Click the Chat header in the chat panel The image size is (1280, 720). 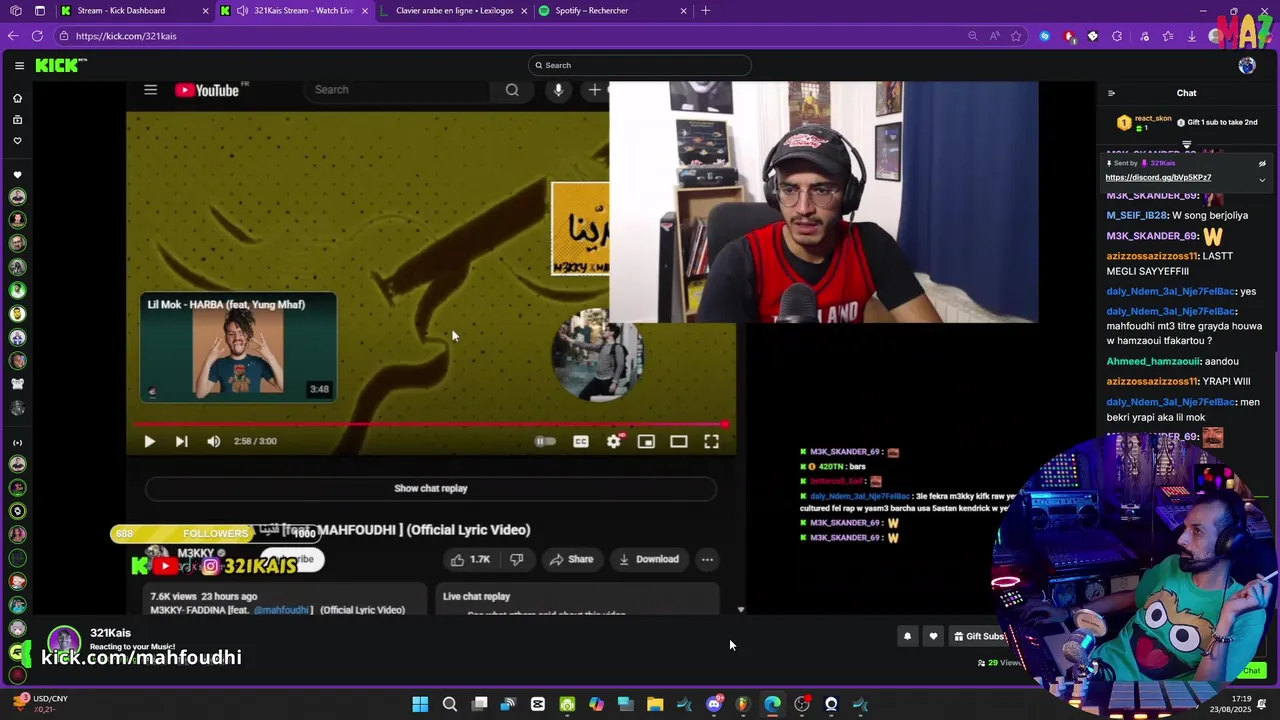pos(1186,93)
